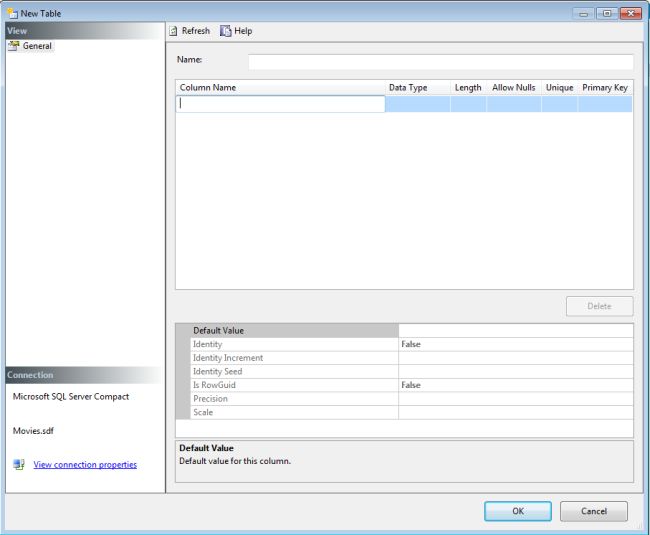Click the connection properties computer icon
The width and height of the screenshot is (650, 535).
[19, 465]
